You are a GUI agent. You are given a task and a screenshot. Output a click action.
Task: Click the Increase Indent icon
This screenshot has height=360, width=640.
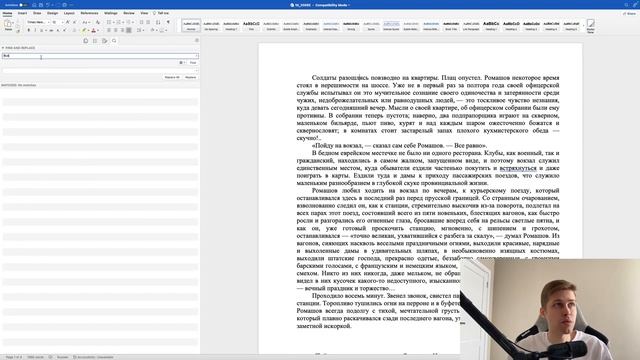pyautogui.click(x=148, y=22)
